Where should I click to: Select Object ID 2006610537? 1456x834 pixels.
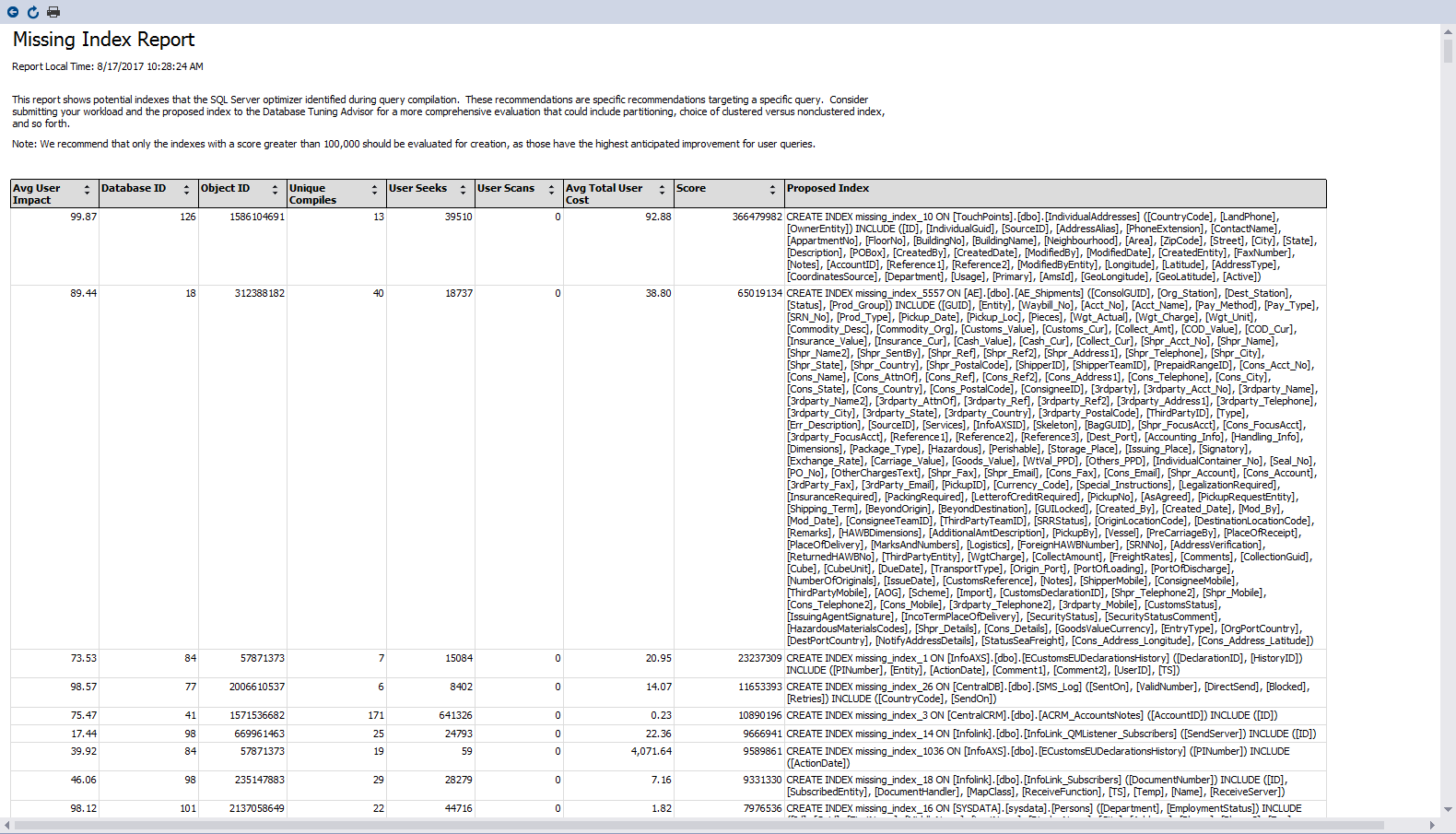257,687
